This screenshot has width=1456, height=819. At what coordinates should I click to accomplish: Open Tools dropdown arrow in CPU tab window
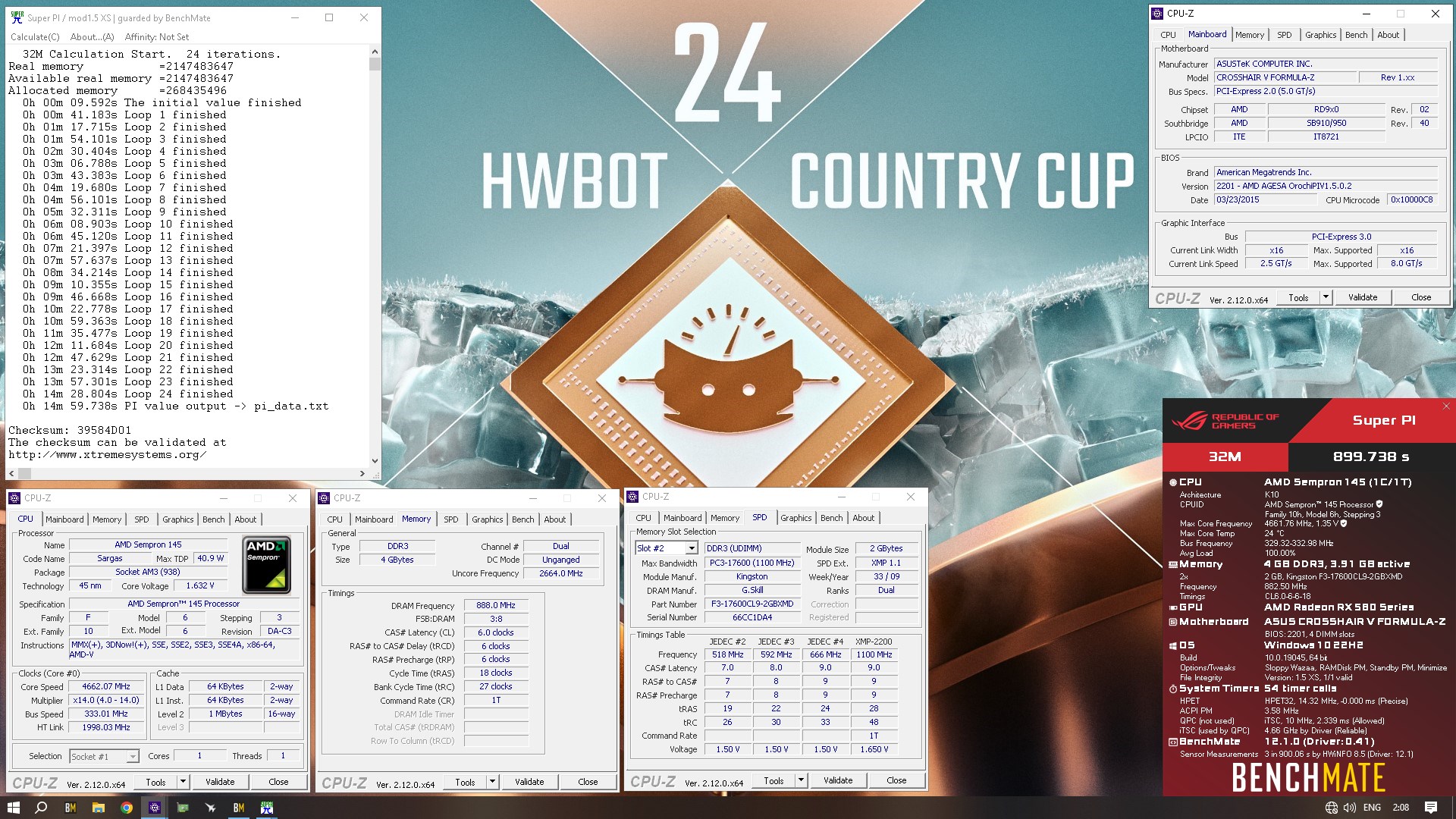pyautogui.click(x=183, y=782)
